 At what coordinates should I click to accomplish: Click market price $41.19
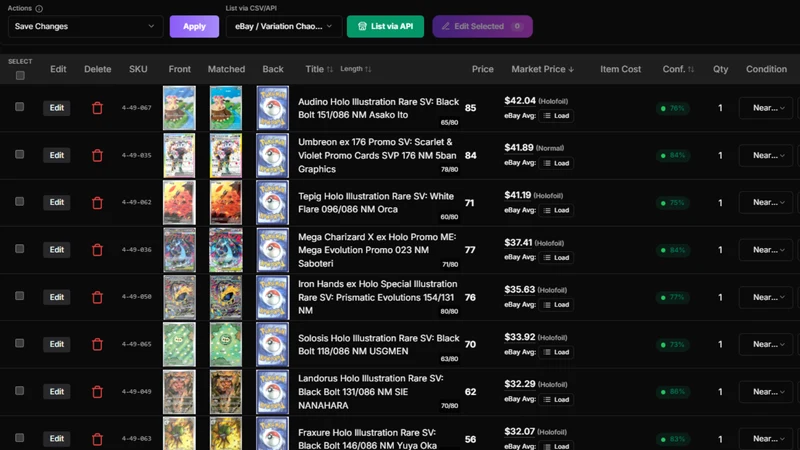[517, 195]
